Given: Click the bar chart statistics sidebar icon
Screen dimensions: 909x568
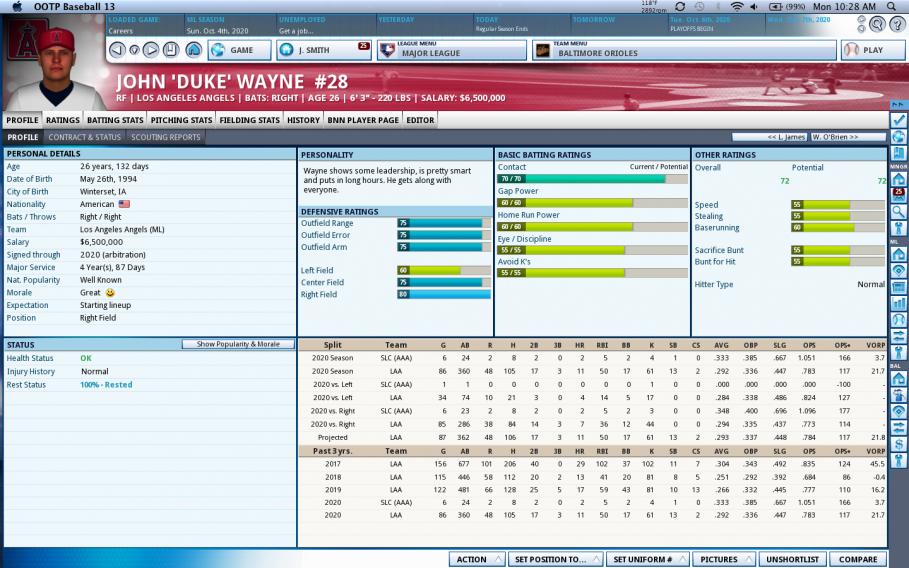Looking at the screenshot, I should 898,303.
